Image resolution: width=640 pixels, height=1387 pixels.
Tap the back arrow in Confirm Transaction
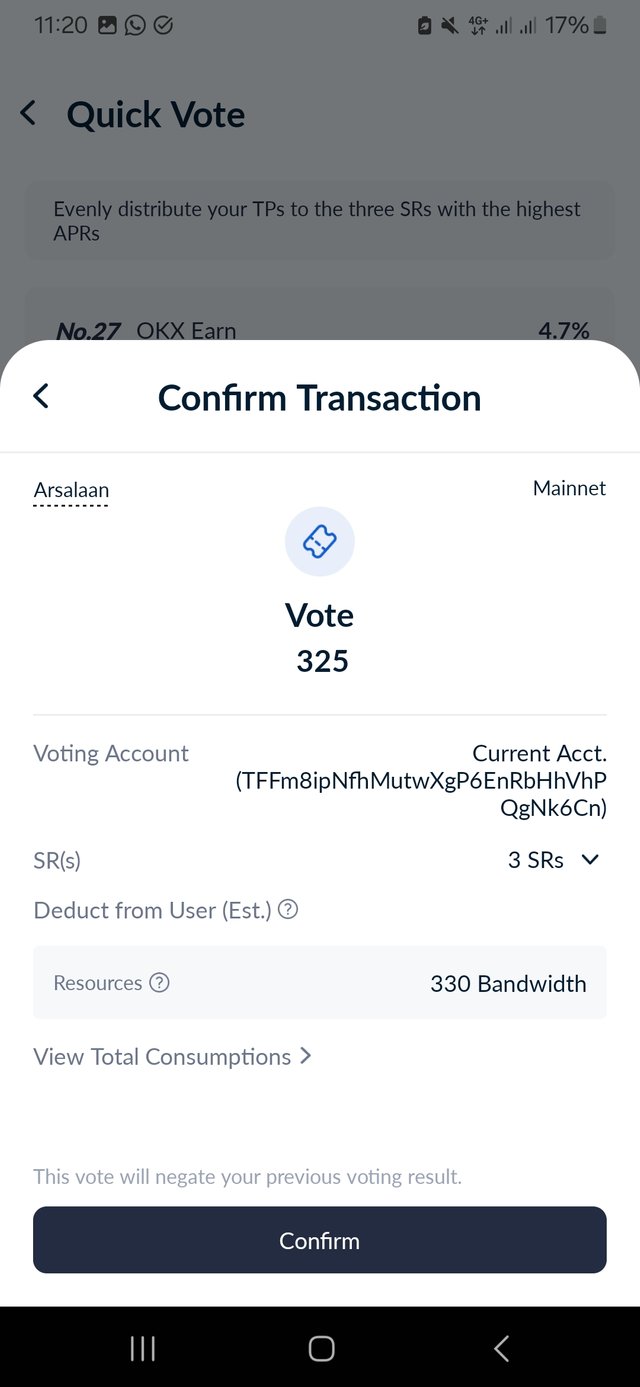41,396
